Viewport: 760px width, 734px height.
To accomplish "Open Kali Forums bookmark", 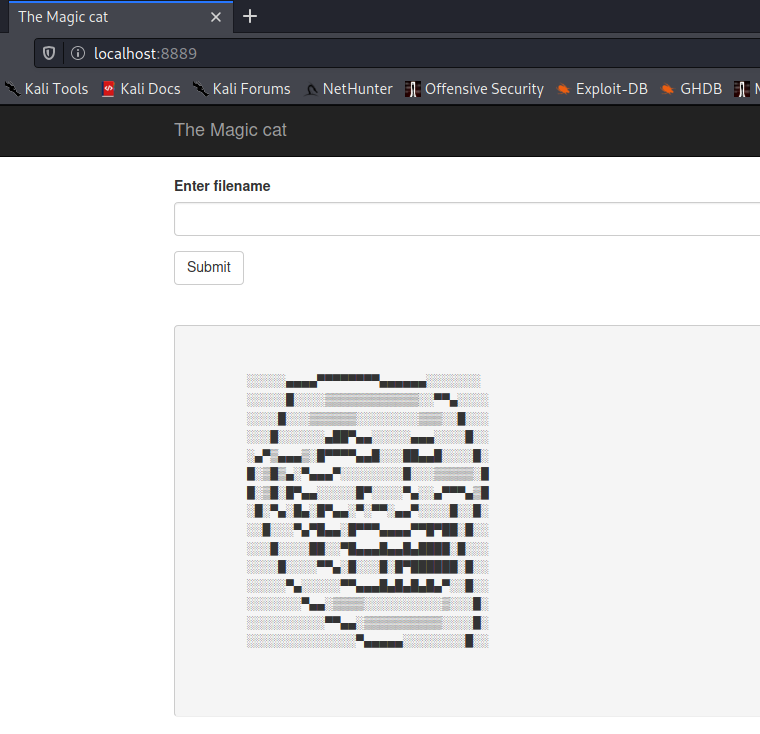I will (x=242, y=89).
